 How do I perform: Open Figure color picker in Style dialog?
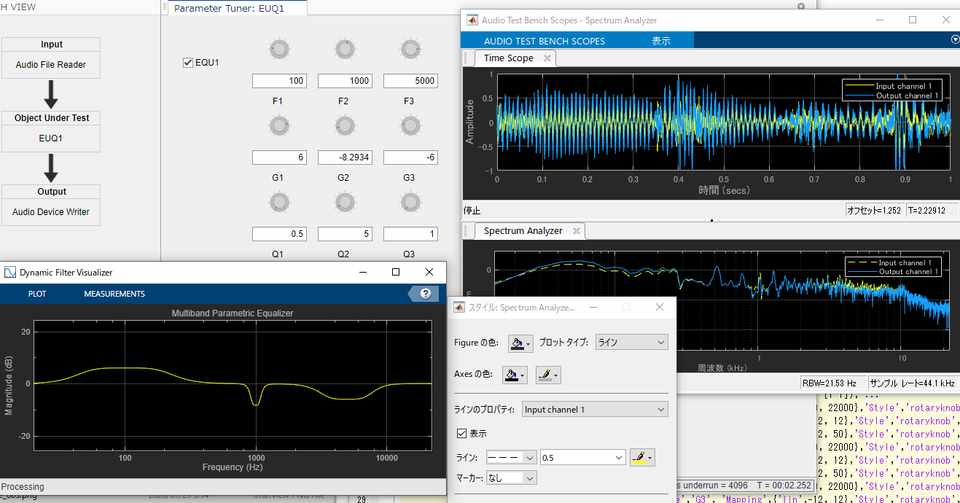point(520,343)
